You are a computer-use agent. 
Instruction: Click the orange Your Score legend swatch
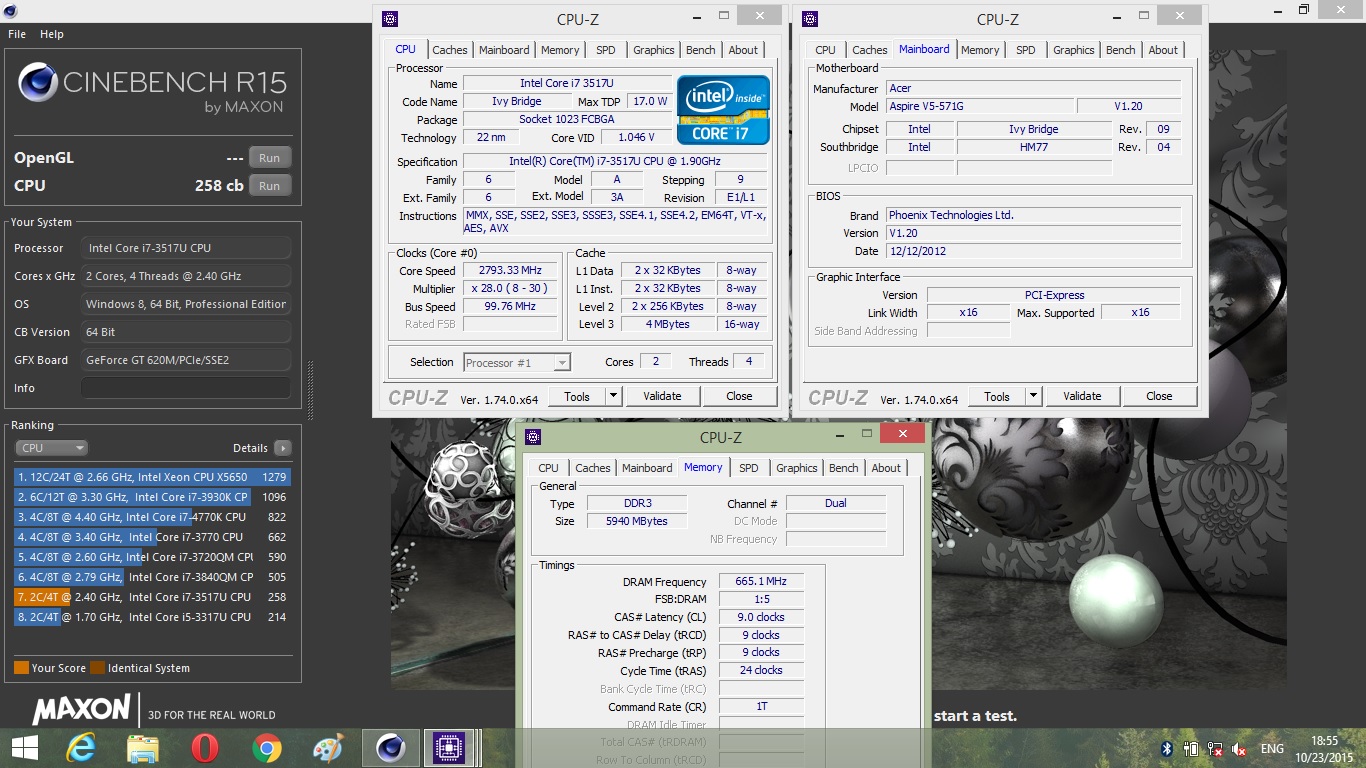coord(21,668)
